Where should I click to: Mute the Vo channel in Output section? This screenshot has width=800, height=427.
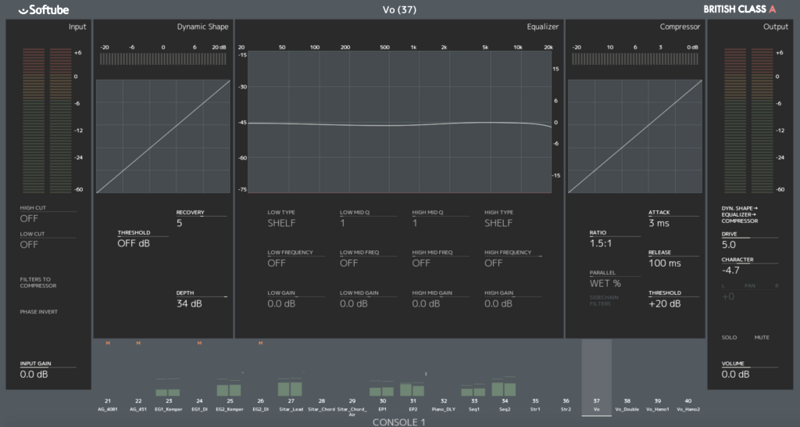762,338
